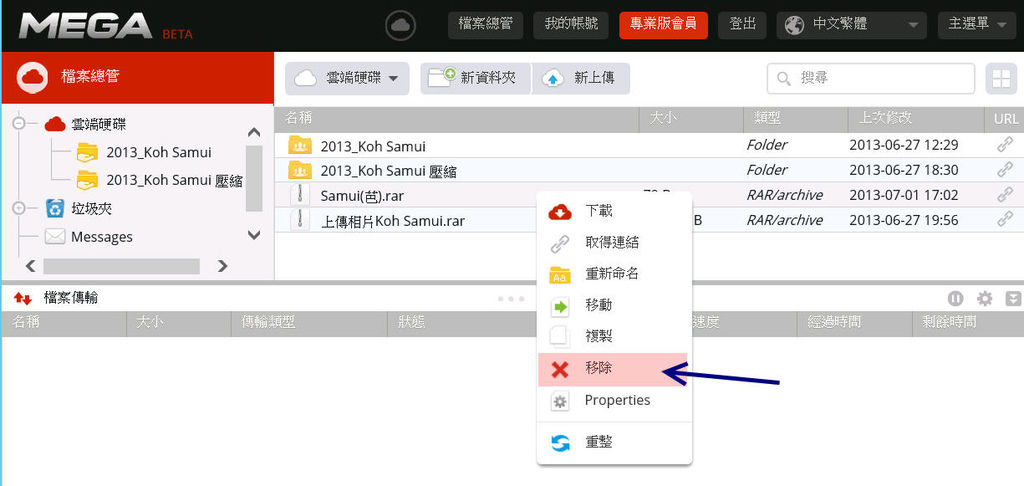Viewport: 1024px width, 486px height.
Task: Click the round cloud status icon in header
Action: point(400,26)
